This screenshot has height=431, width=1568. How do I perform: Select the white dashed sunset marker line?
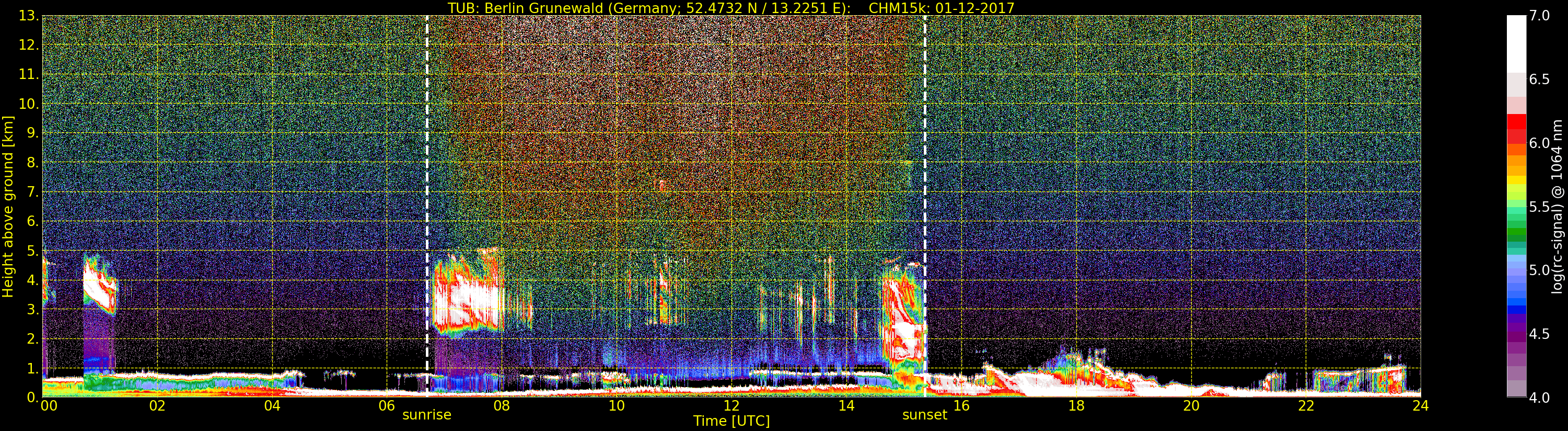click(925, 206)
